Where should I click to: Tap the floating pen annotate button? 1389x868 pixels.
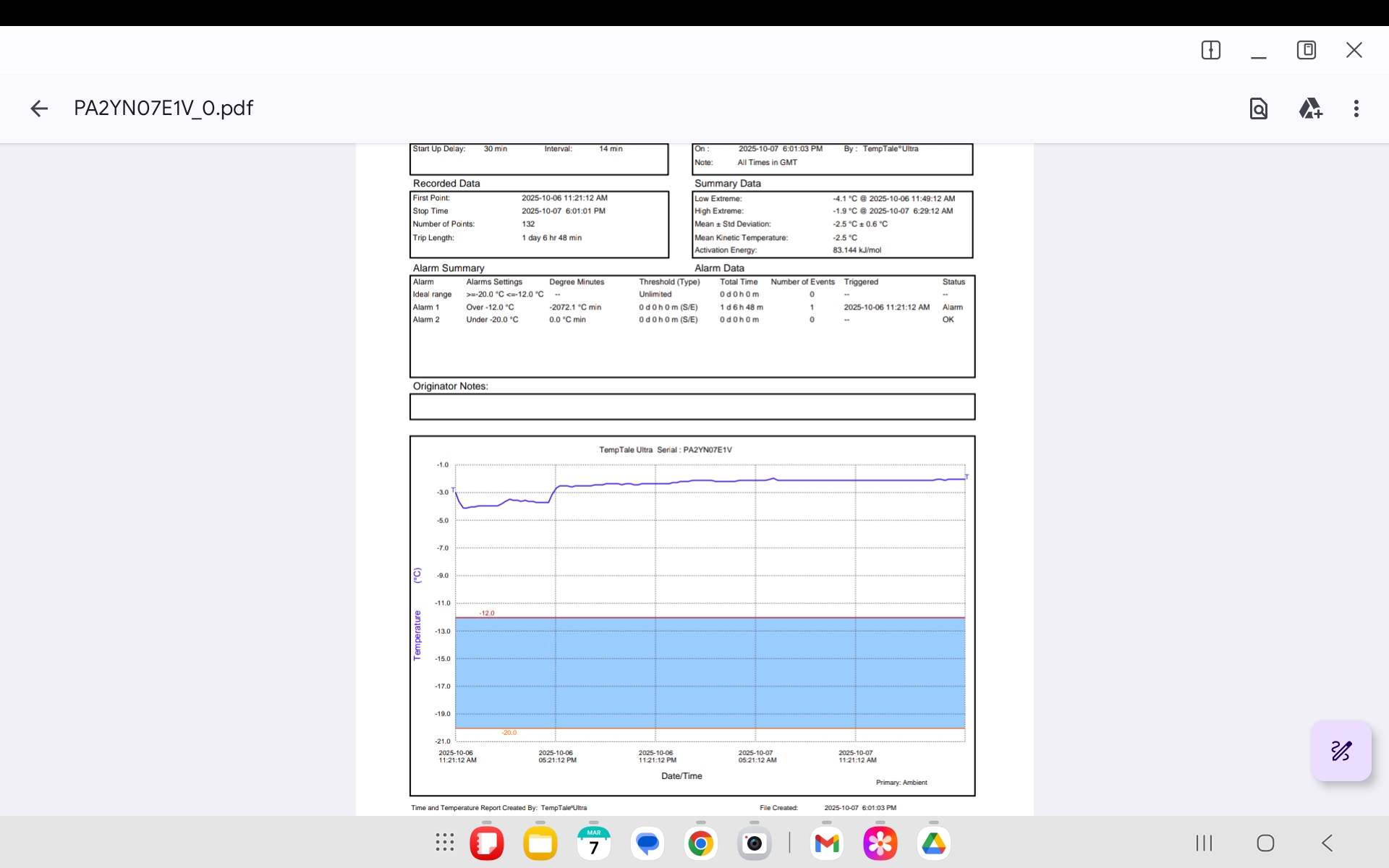(x=1341, y=751)
